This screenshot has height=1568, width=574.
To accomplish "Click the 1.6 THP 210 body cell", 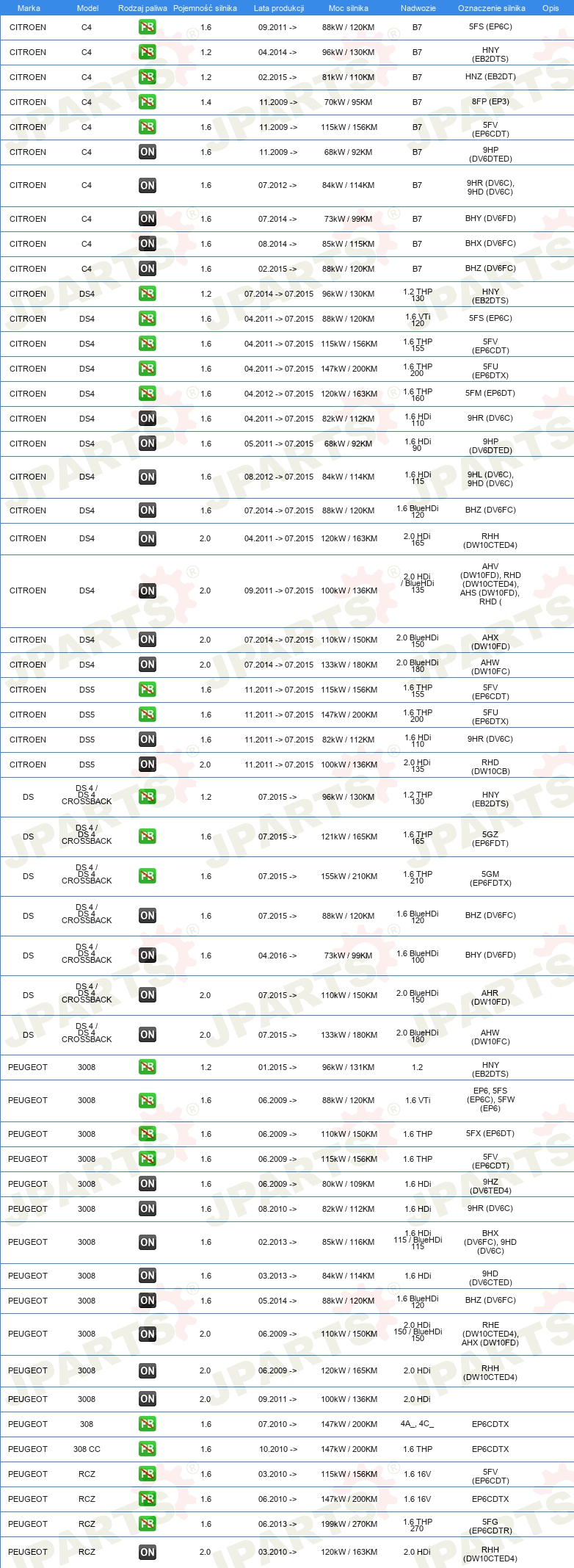I will (418, 877).
